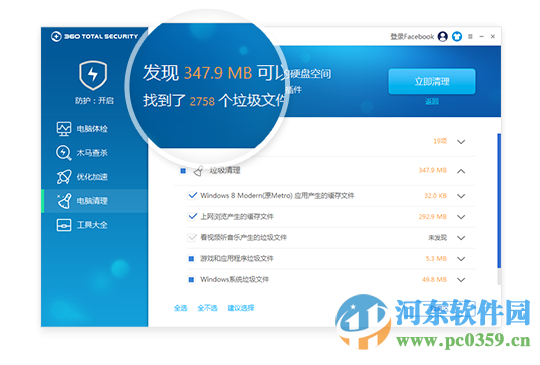Toggle Windows系统垃圾文件 checkbox
The height and width of the screenshot is (365, 540).
pos(191,280)
